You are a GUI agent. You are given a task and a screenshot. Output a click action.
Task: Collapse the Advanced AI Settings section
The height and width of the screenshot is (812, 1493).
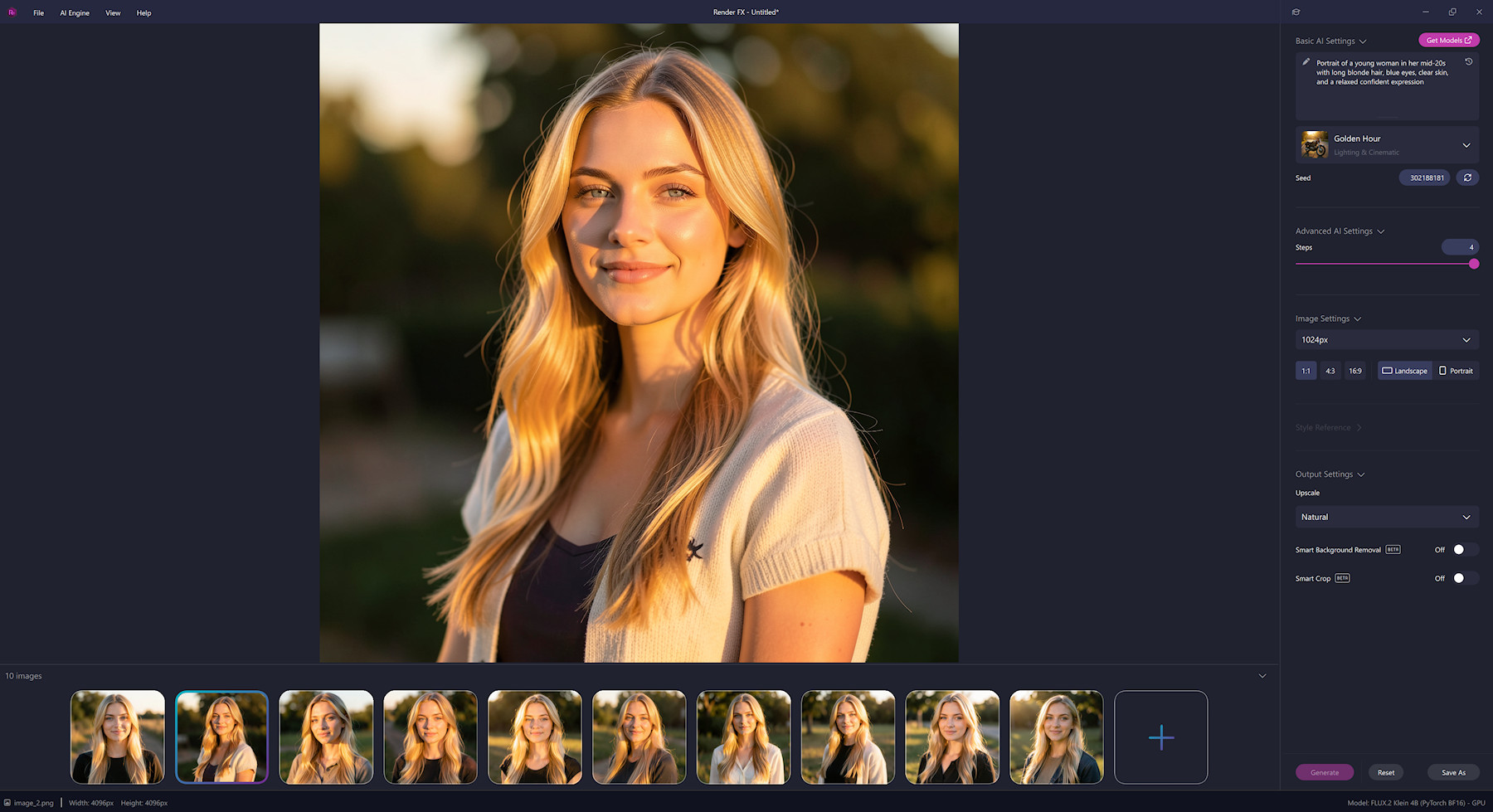pos(1340,231)
